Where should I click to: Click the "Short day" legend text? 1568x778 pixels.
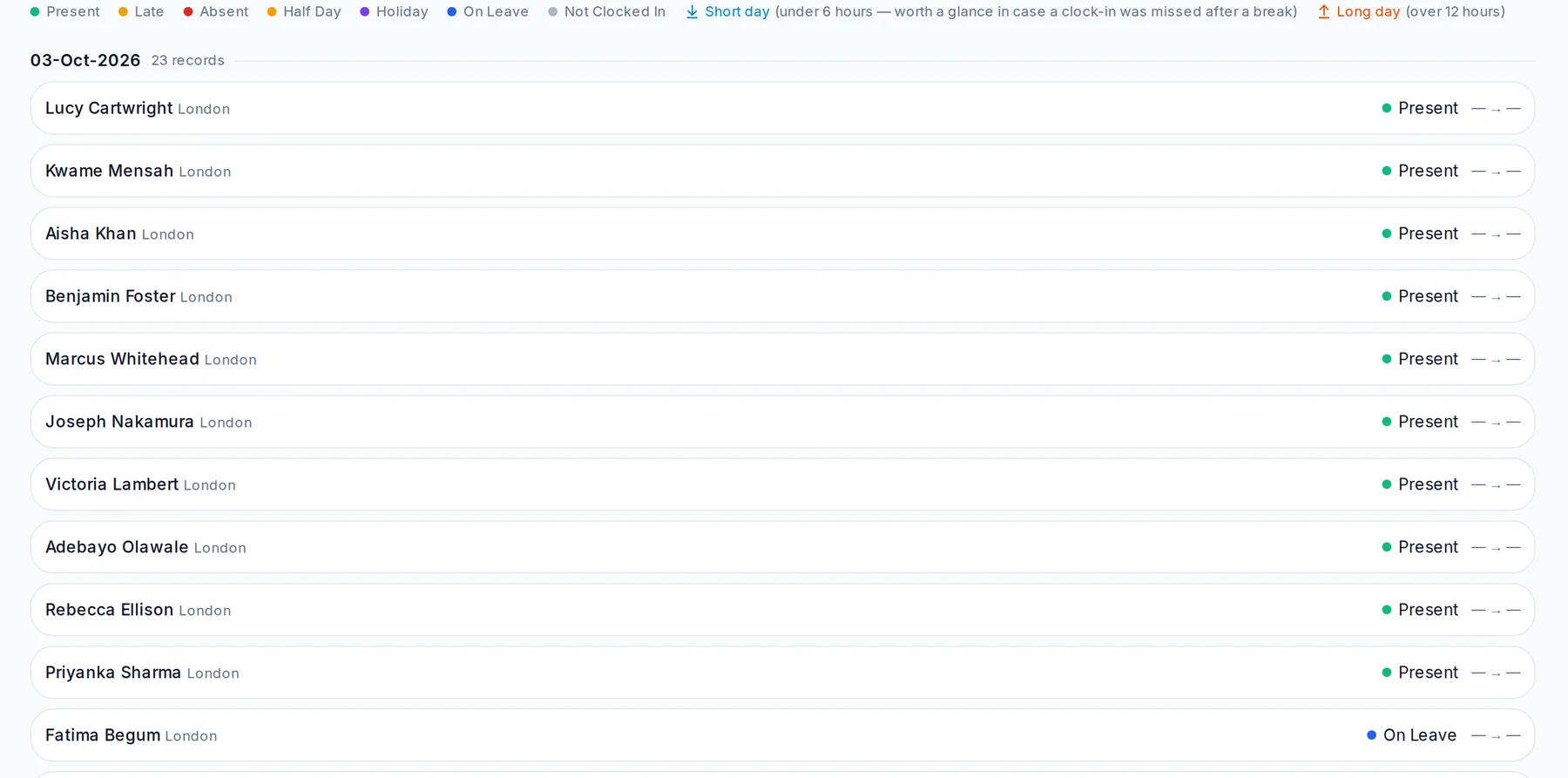737,12
